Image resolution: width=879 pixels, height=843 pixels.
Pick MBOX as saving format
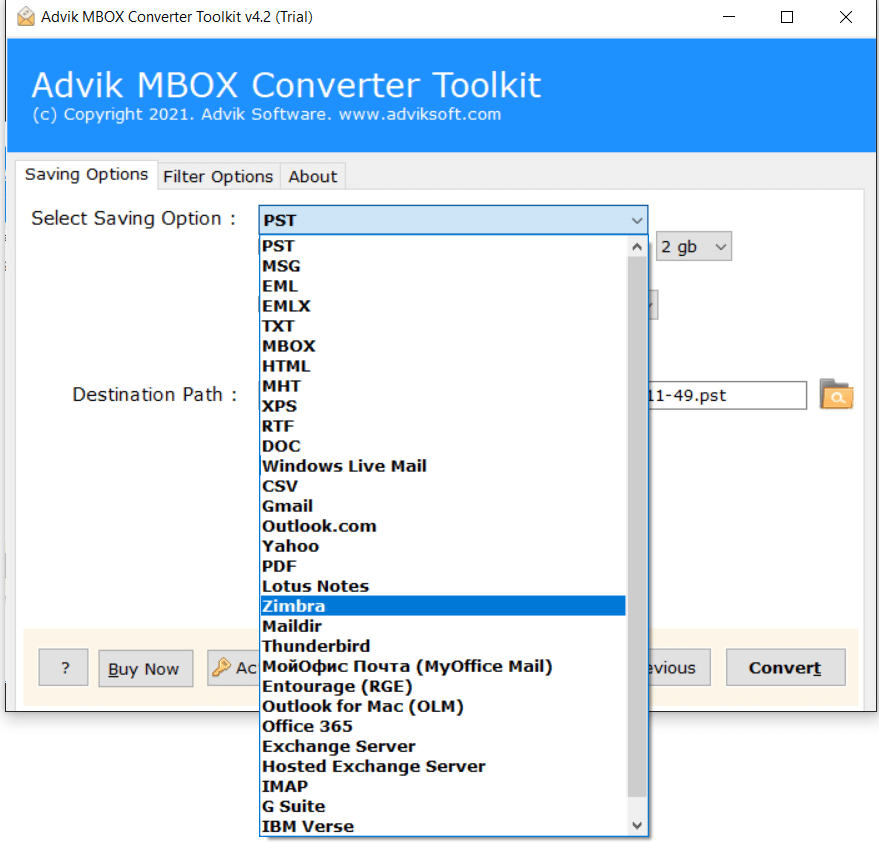tap(443, 346)
